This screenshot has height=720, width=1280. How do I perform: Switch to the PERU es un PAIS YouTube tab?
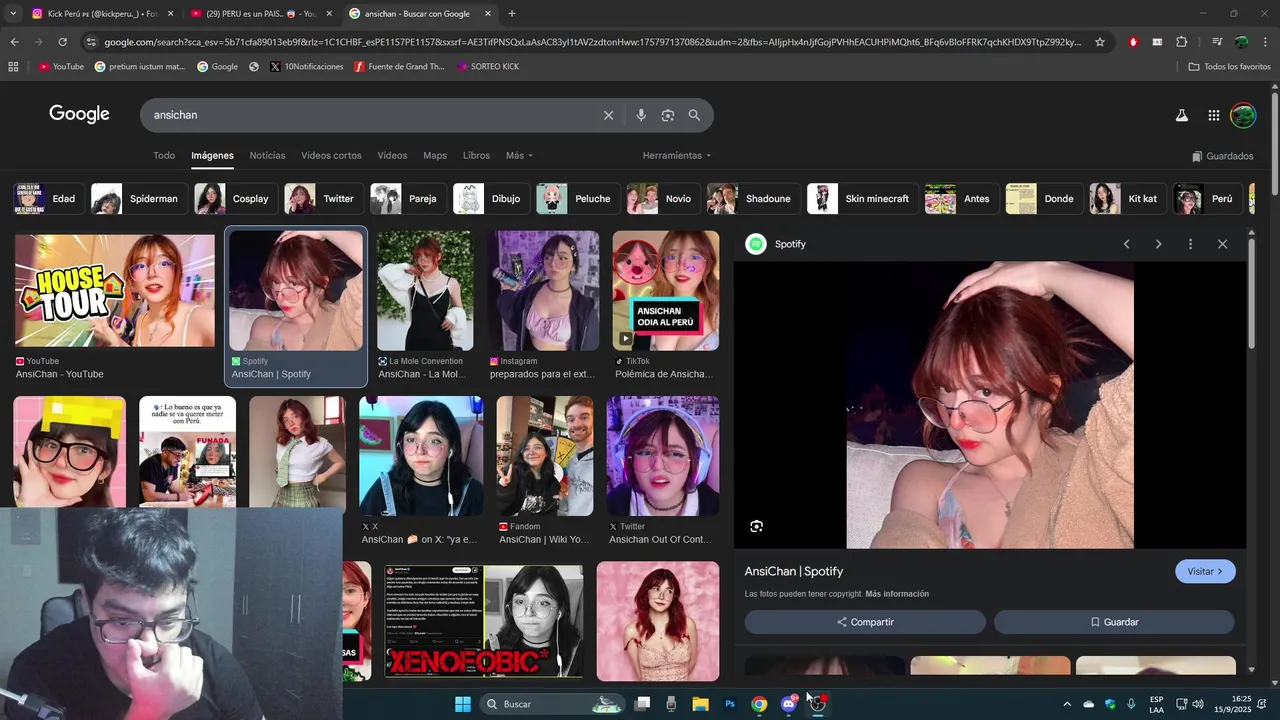pos(260,14)
